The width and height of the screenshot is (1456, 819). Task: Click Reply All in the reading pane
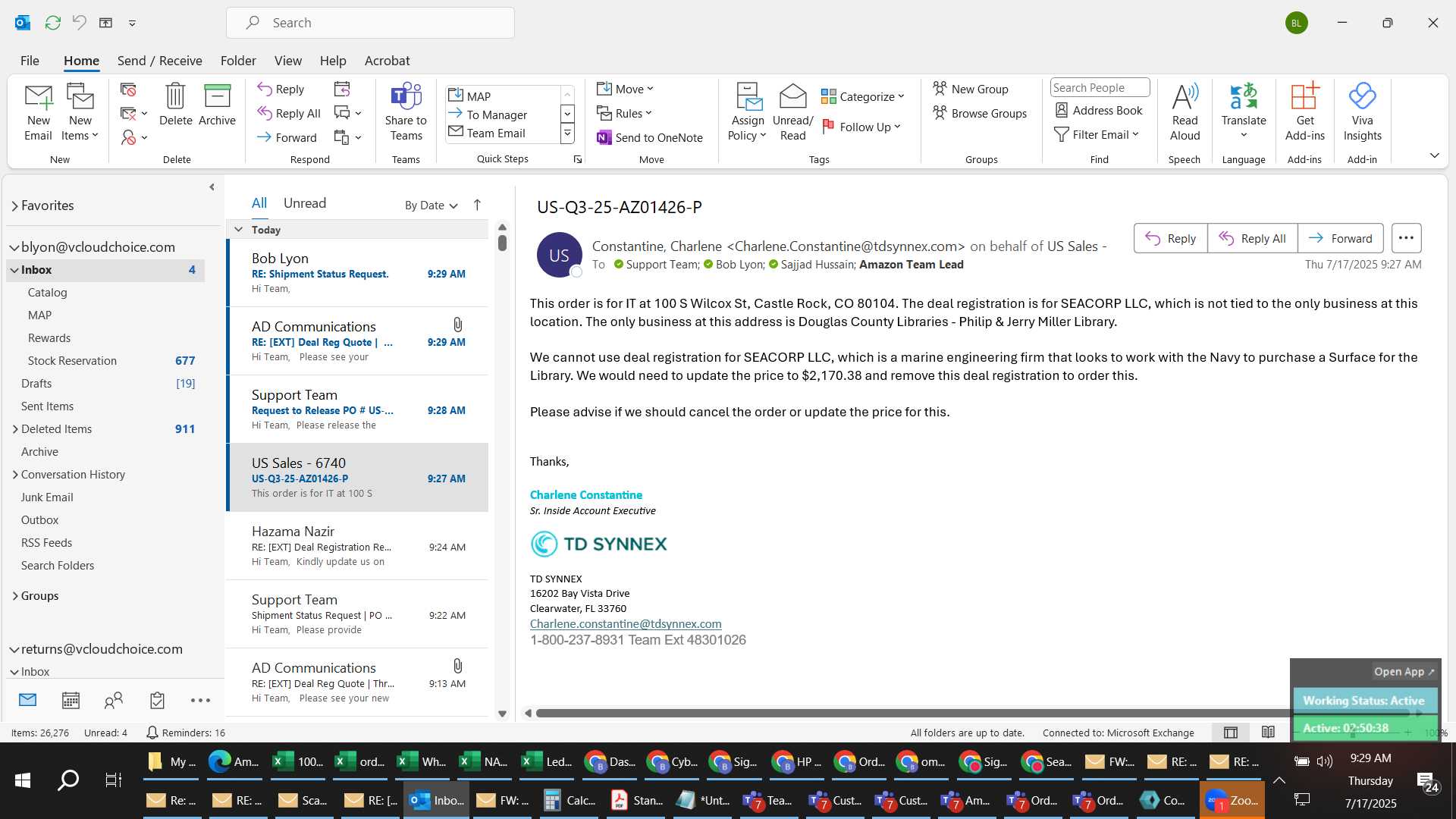point(1252,238)
